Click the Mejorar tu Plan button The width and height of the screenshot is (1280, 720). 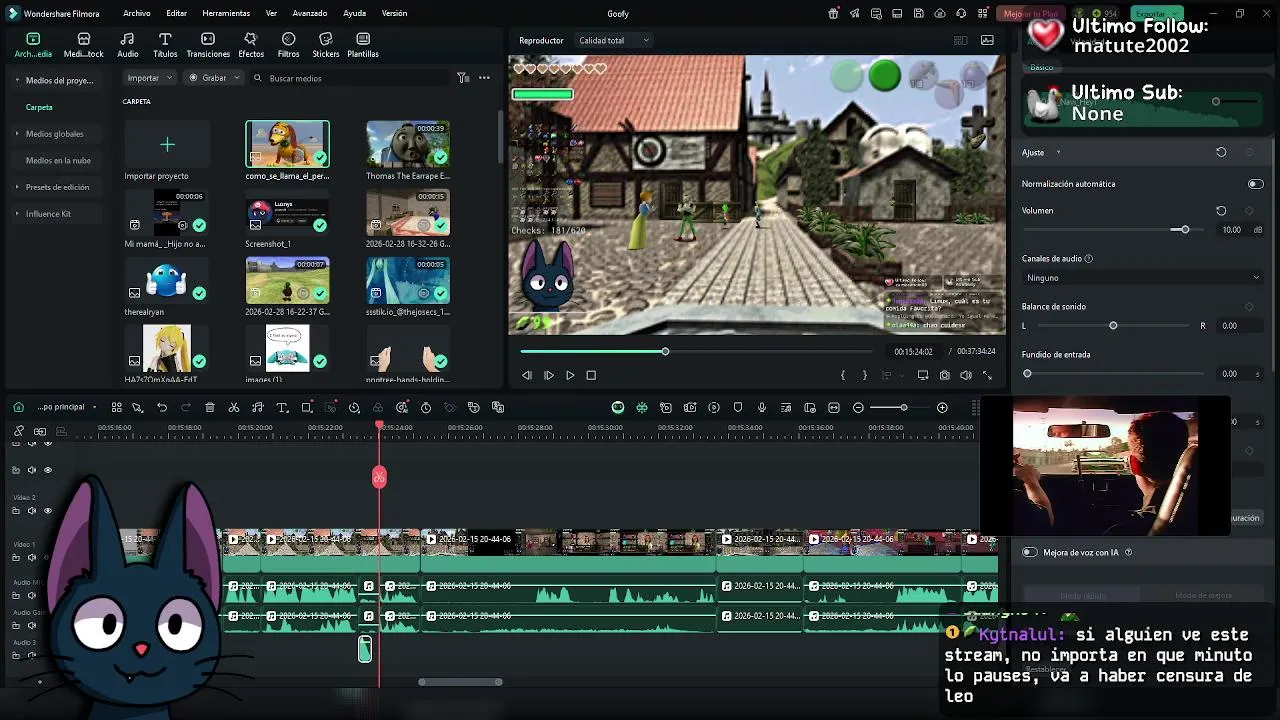[x=1030, y=14]
